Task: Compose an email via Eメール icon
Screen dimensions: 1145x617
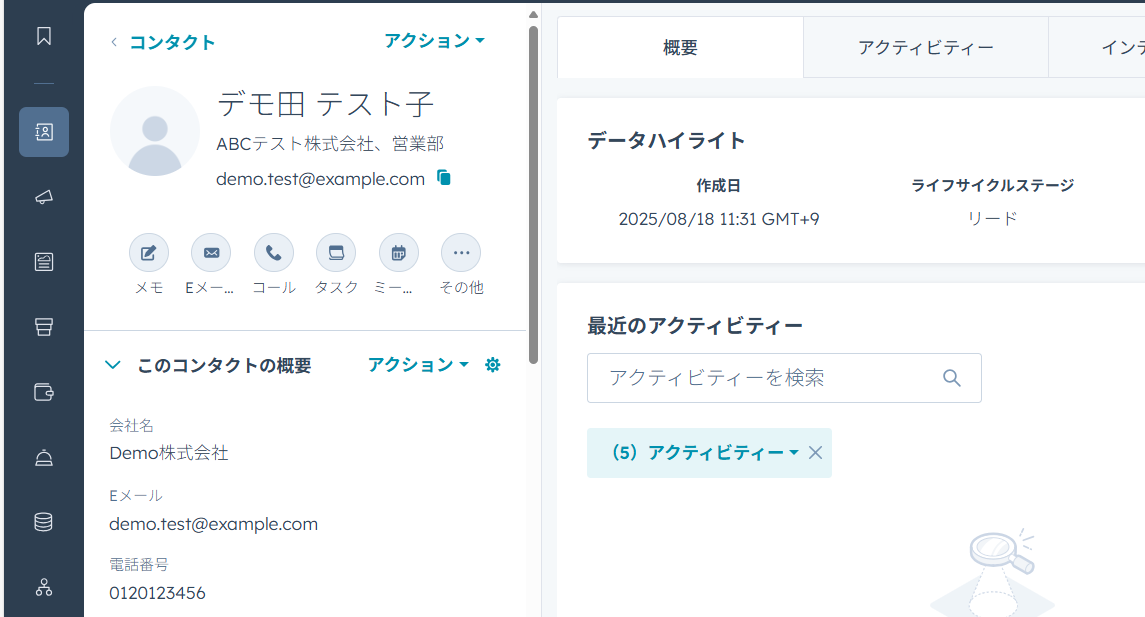Action: point(211,253)
